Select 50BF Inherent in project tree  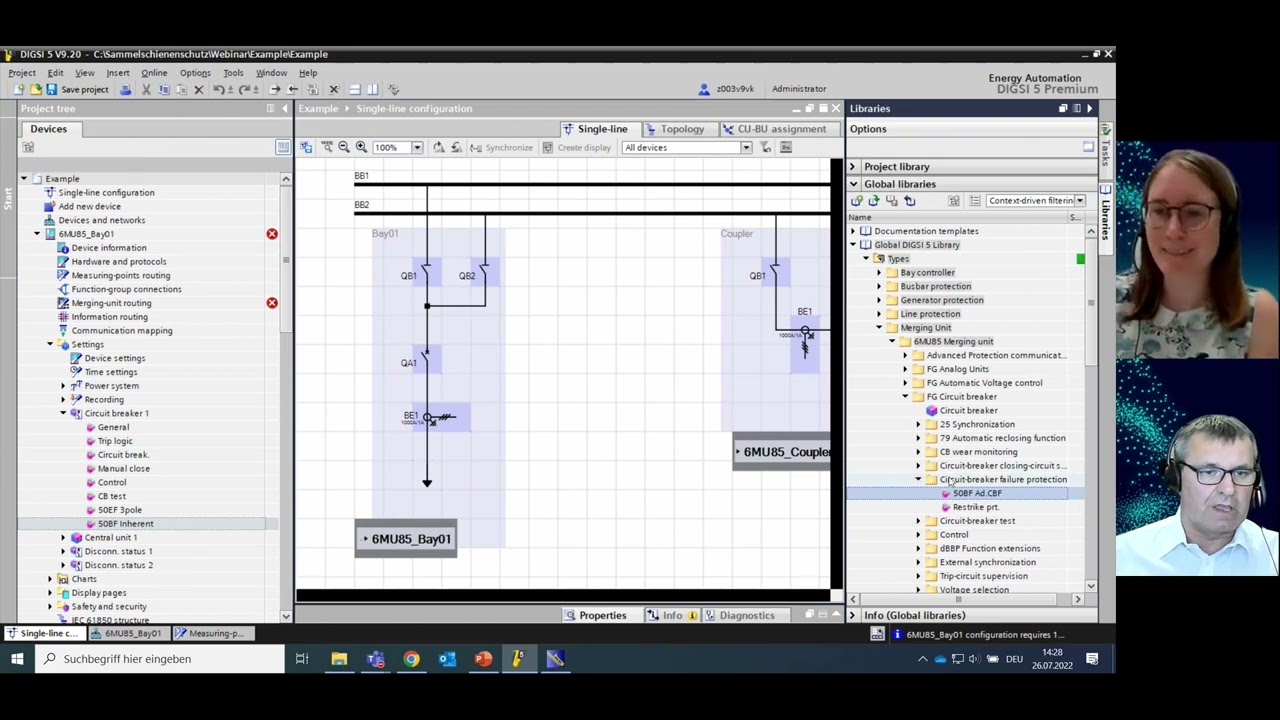tap(126, 524)
